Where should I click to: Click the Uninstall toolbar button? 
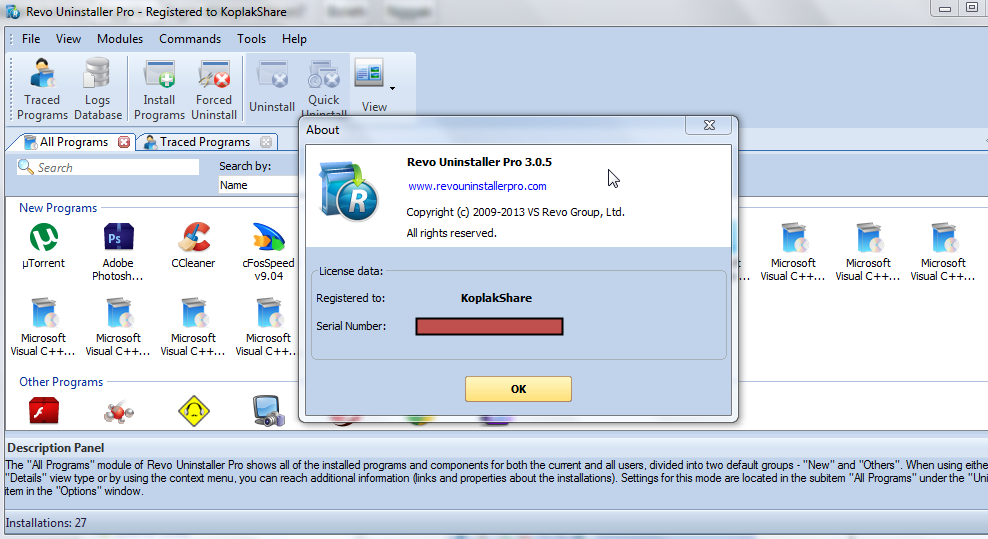272,87
